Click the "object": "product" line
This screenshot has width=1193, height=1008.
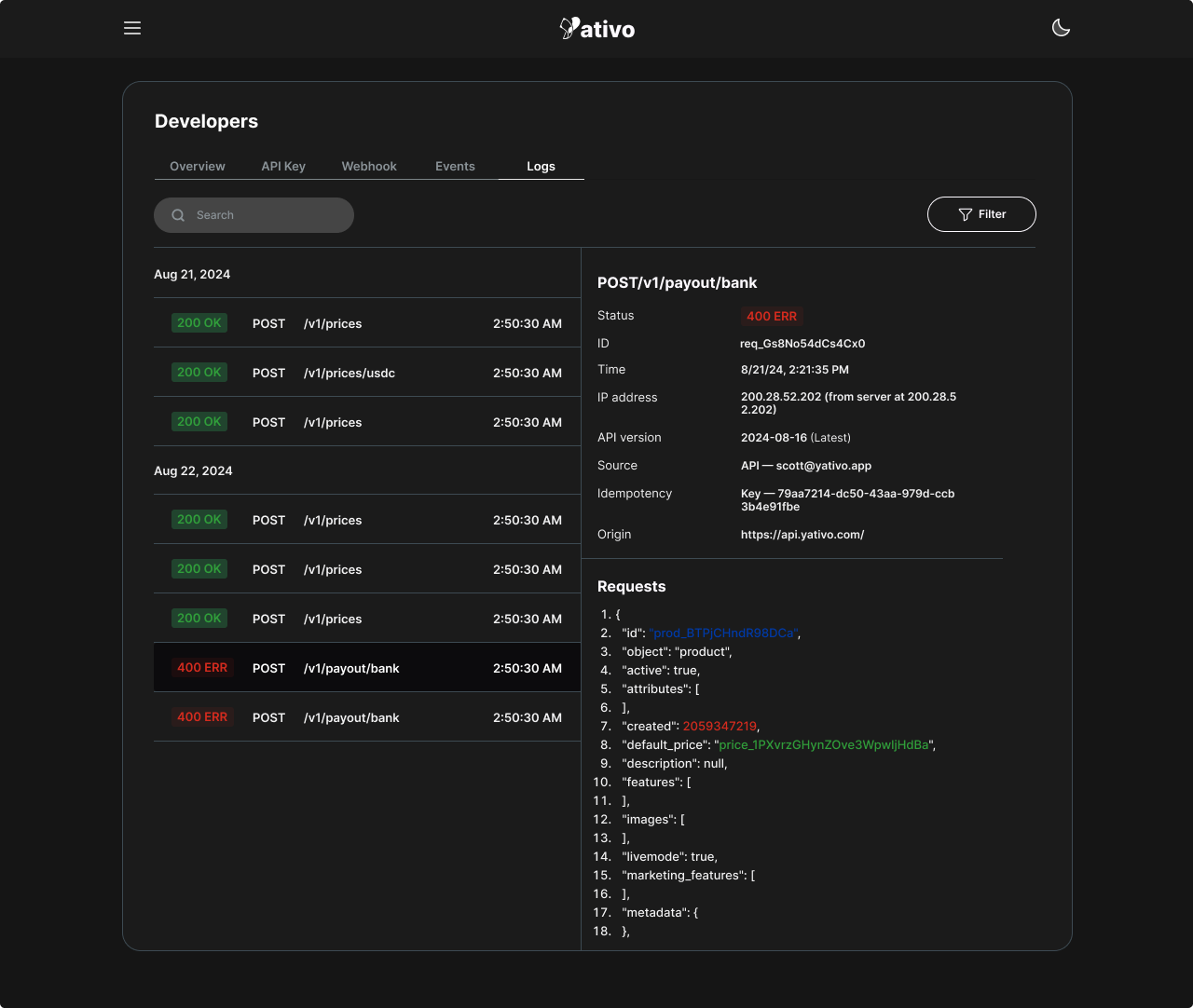pos(677,651)
